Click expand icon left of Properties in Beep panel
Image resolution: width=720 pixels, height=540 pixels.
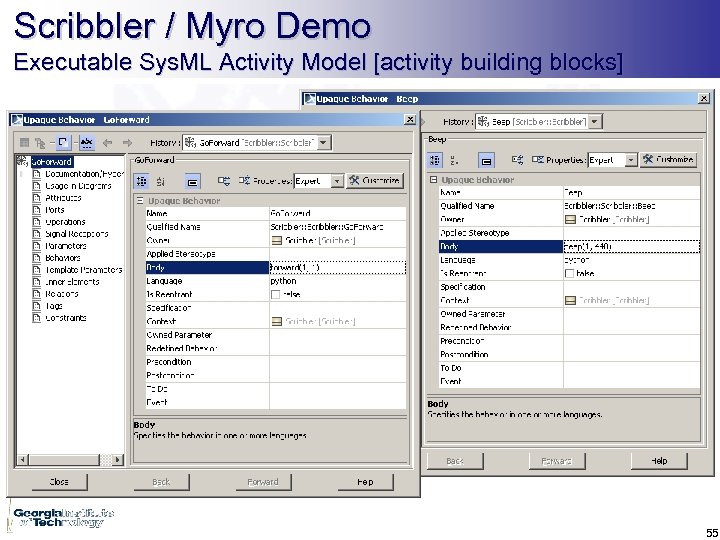518,160
